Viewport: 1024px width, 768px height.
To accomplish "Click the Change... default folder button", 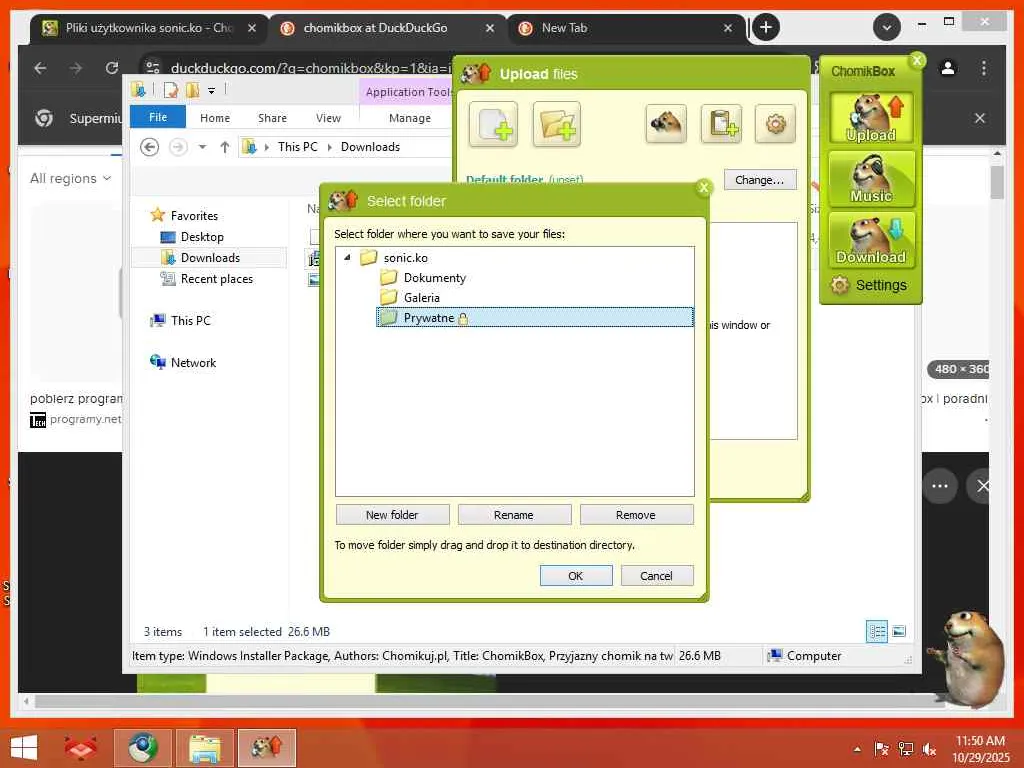I will coord(760,180).
